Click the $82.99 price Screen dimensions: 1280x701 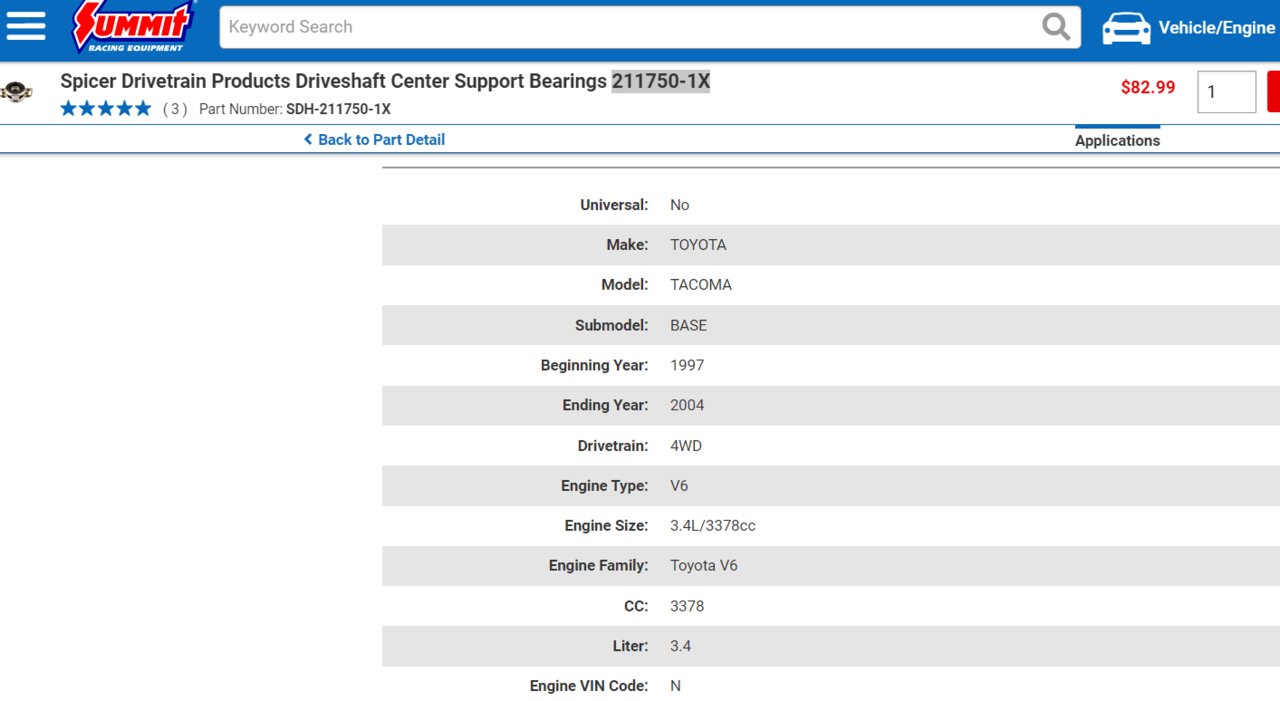coord(1148,87)
